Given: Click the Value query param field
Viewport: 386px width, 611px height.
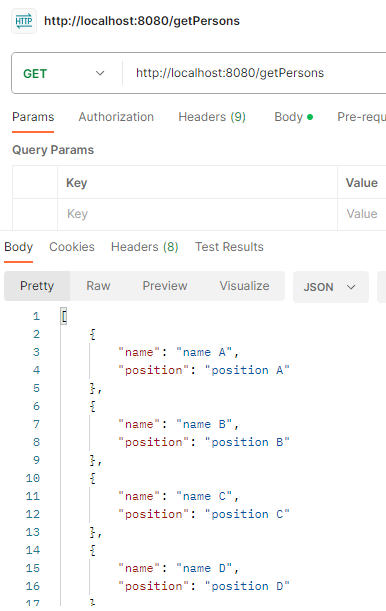Looking at the screenshot, I should 362,214.
